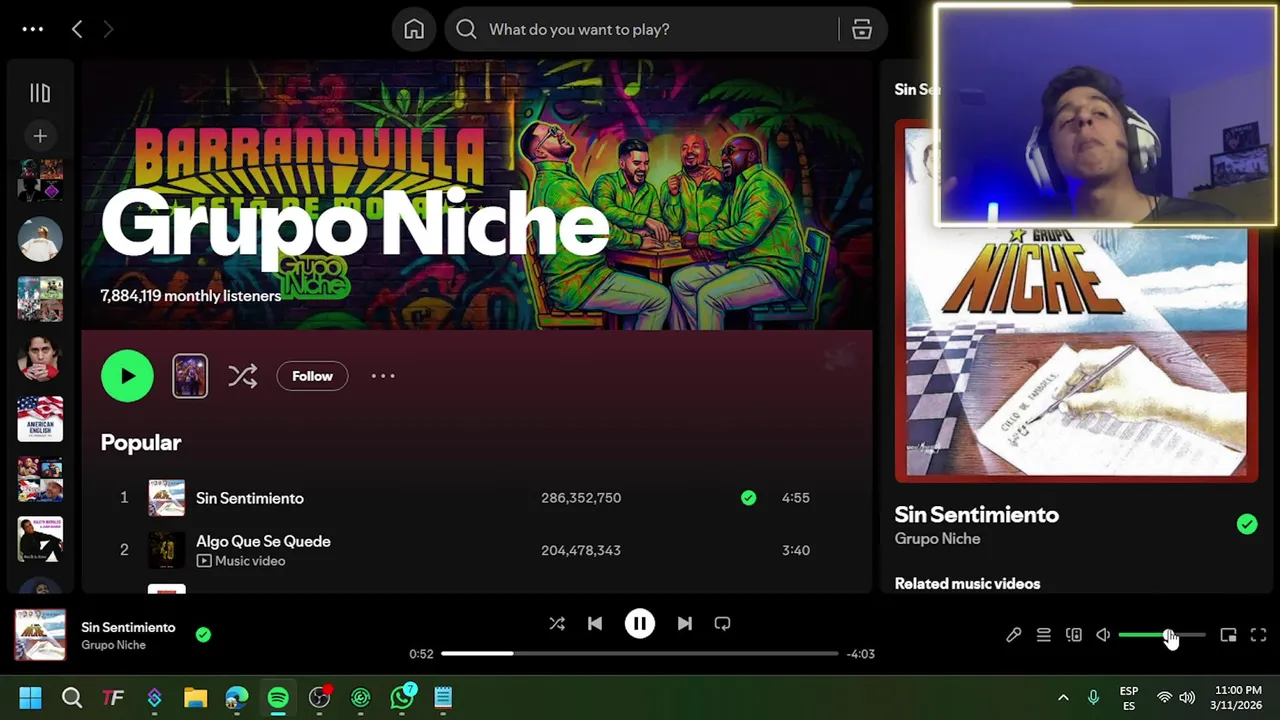The height and width of the screenshot is (720, 1280).
Task: Open Notepad from the taskbar
Action: [x=443, y=697]
